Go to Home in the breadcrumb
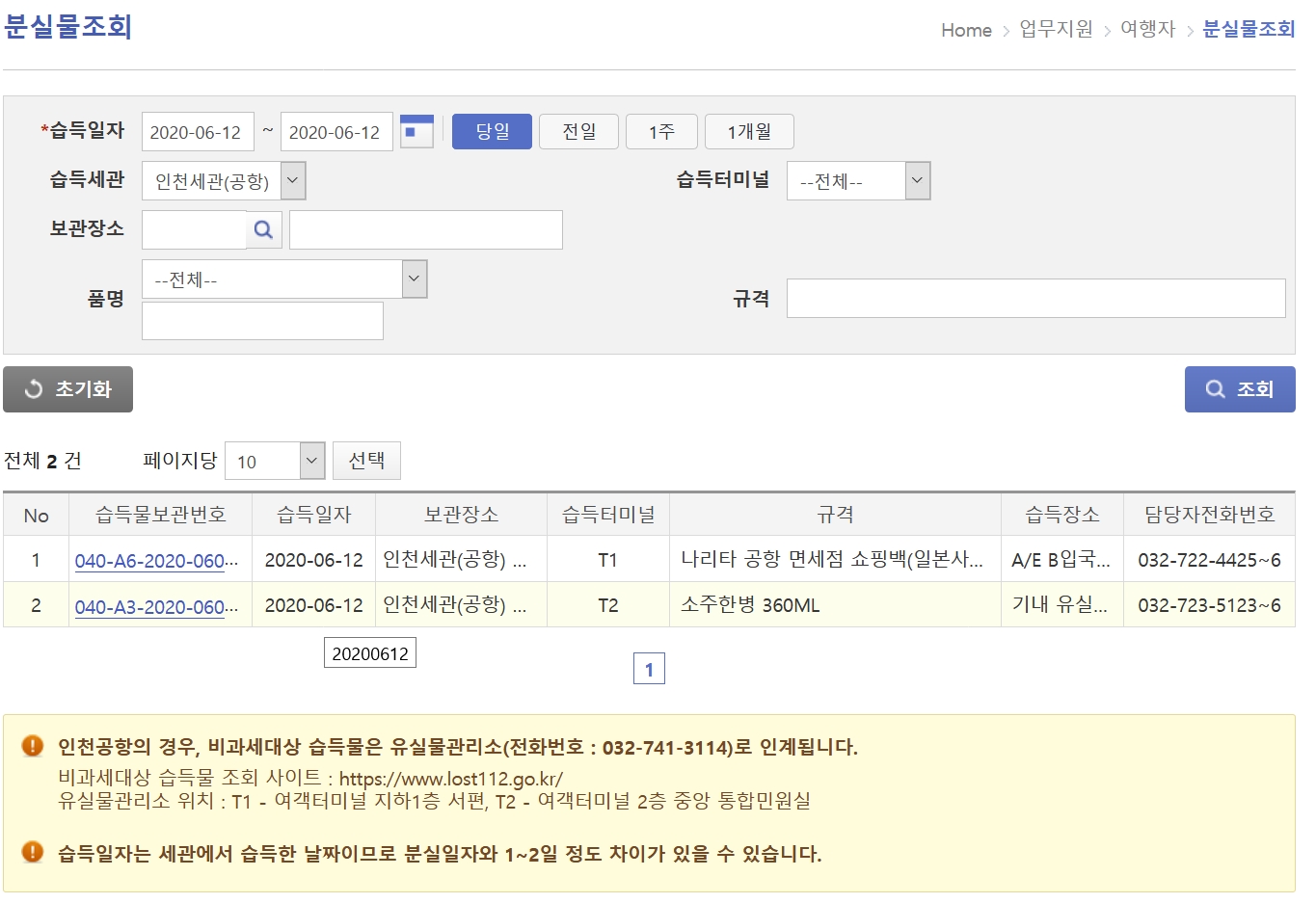The image size is (1316, 903). click(x=966, y=30)
